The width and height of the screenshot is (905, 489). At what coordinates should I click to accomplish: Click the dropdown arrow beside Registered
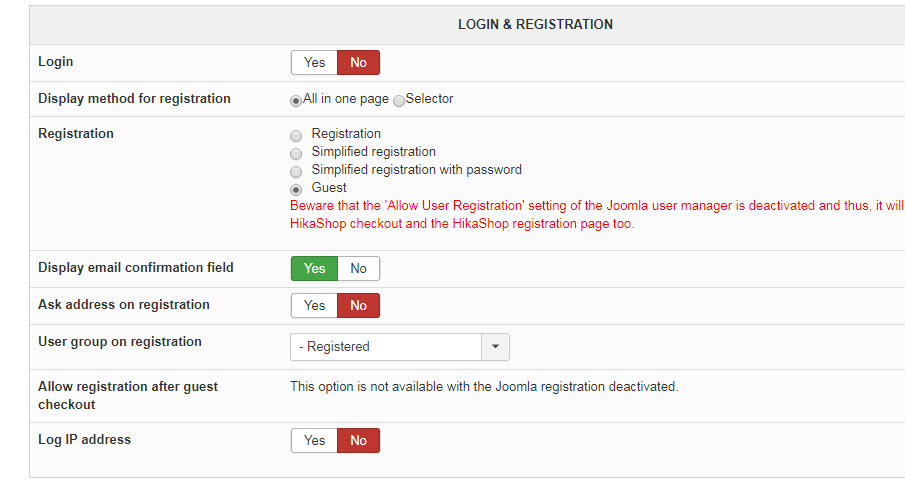[496, 347]
